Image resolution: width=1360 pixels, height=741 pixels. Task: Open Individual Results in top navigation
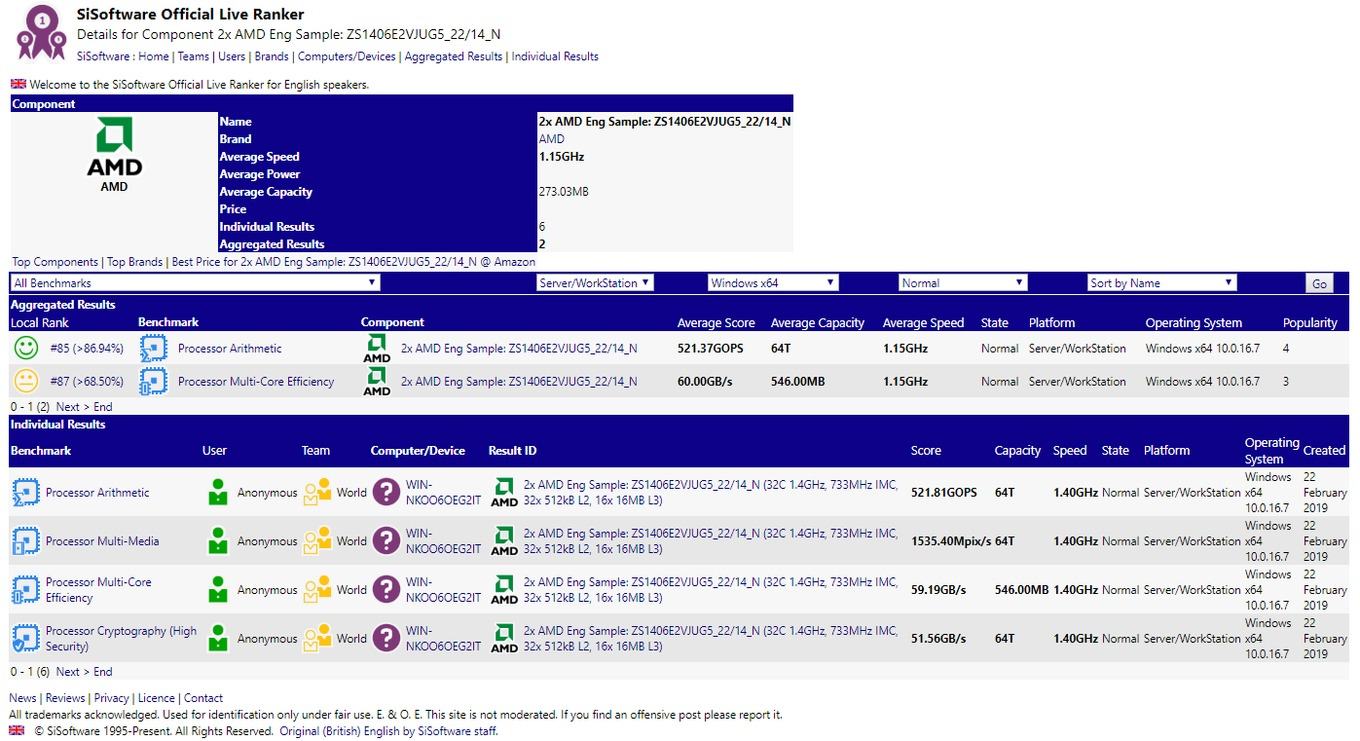[x=555, y=57]
